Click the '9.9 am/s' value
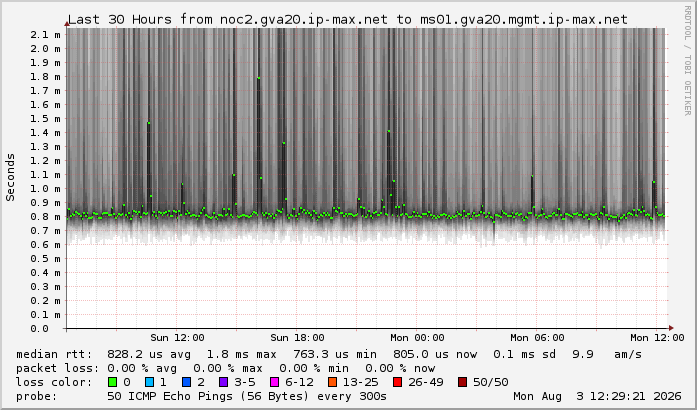This screenshot has height=410, width=697. pyautogui.click(x=607, y=354)
